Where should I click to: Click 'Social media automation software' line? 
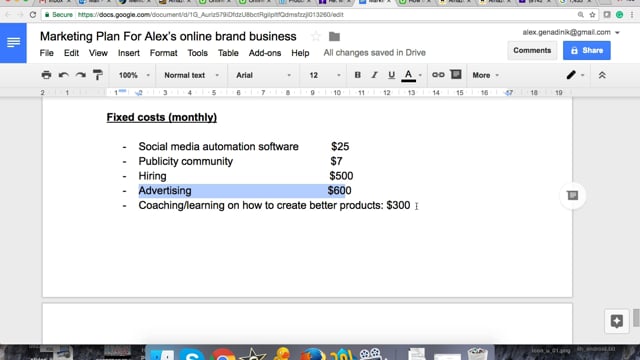tap(218, 147)
